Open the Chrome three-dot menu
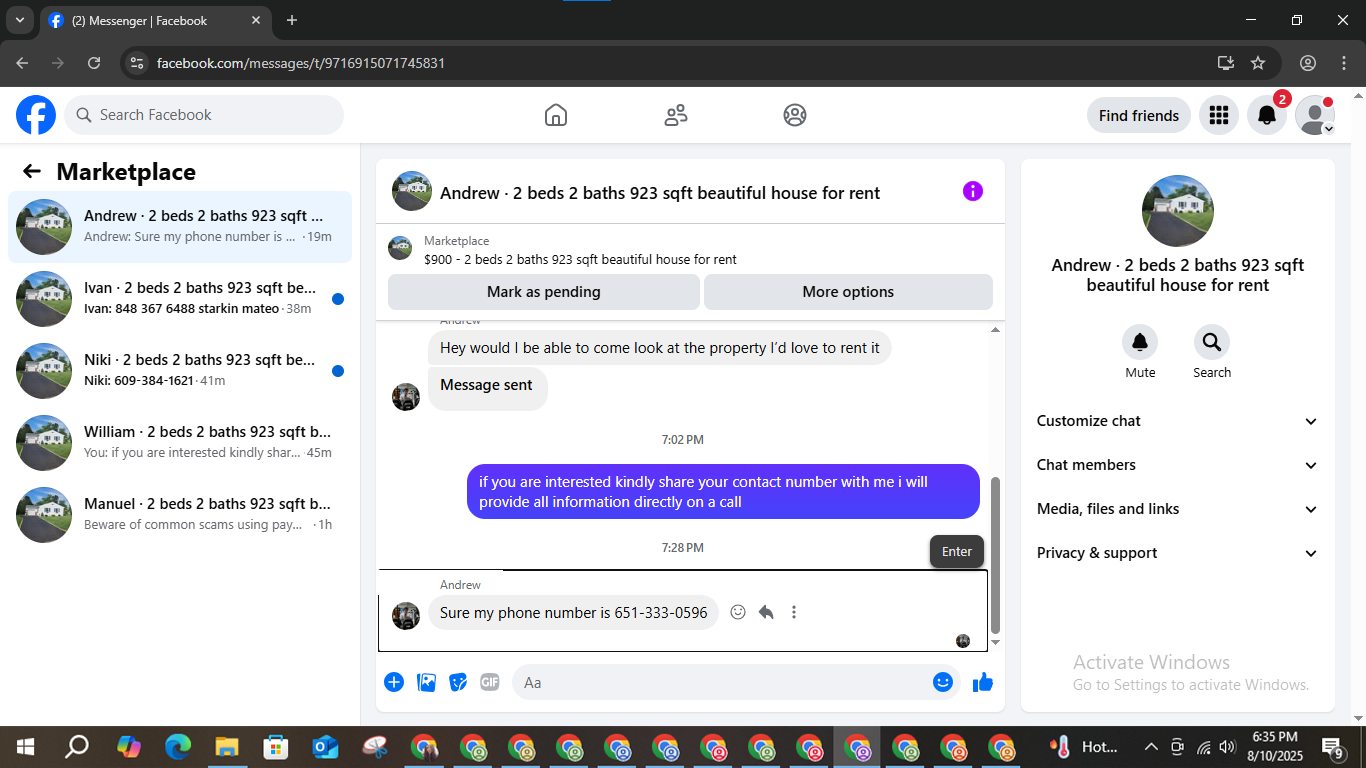1366x768 pixels. coord(1343,63)
